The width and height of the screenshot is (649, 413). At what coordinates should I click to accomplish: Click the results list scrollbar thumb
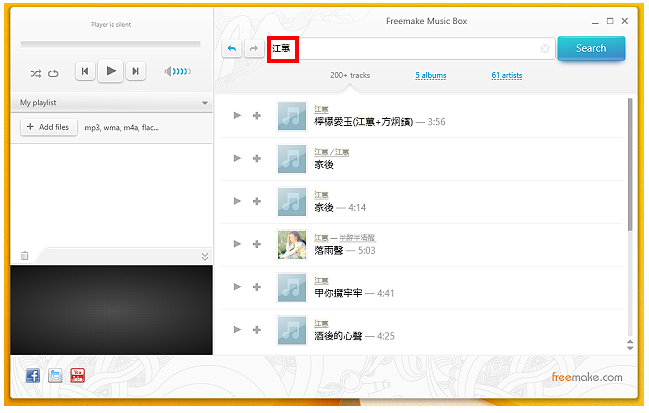(x=630, y=164)
